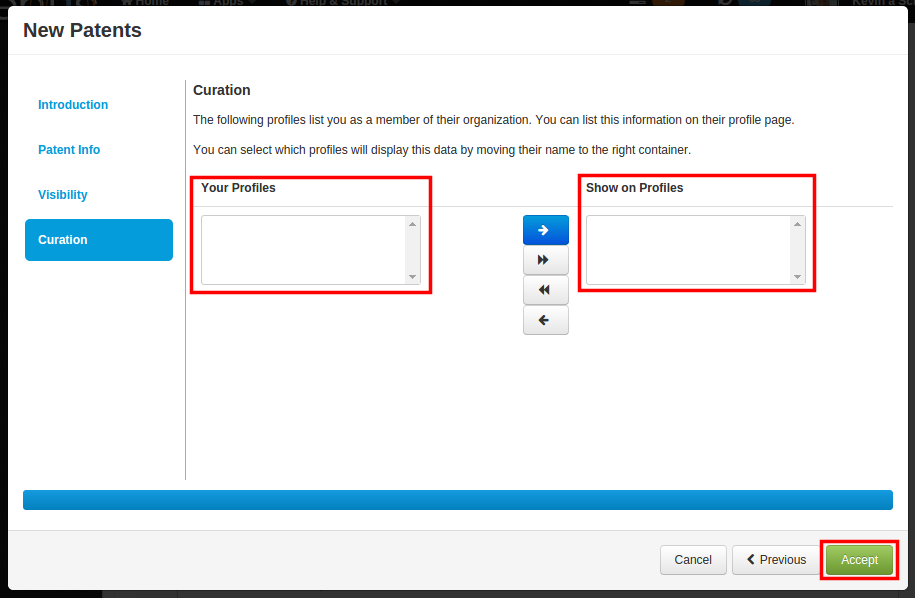Select the Show on Profiles list box
915x598 pixels.
pos(696,250)
